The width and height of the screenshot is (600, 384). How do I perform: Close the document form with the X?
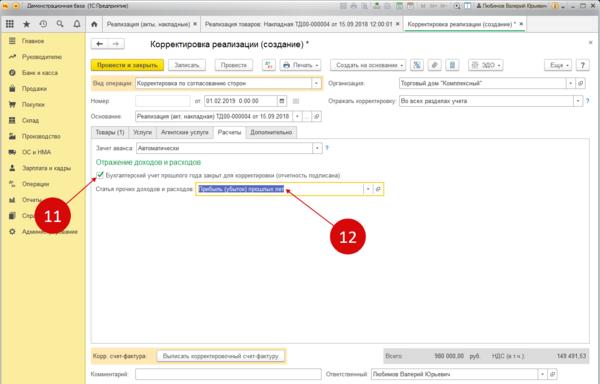(590, 43)
